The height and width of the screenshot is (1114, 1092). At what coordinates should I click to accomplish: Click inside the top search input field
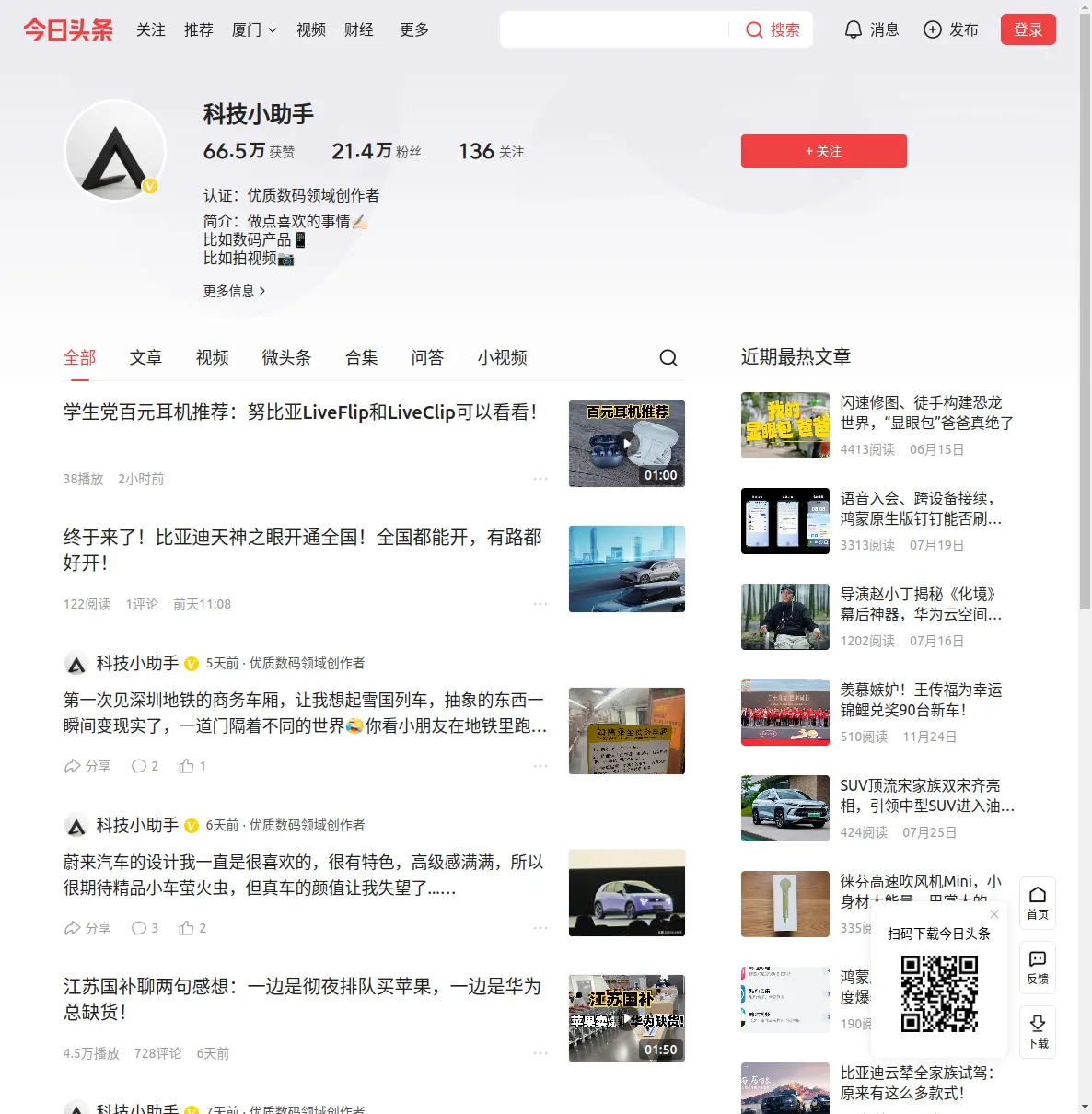tap(614, 29)
